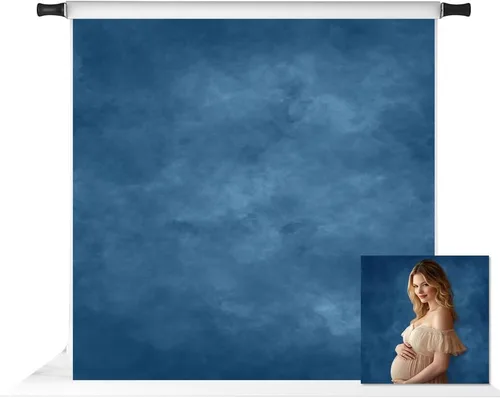The width and height of the screenshot is (500, 398).
Task: Click the pregnant woman inset thumbnail
Action: pos(425,320)
